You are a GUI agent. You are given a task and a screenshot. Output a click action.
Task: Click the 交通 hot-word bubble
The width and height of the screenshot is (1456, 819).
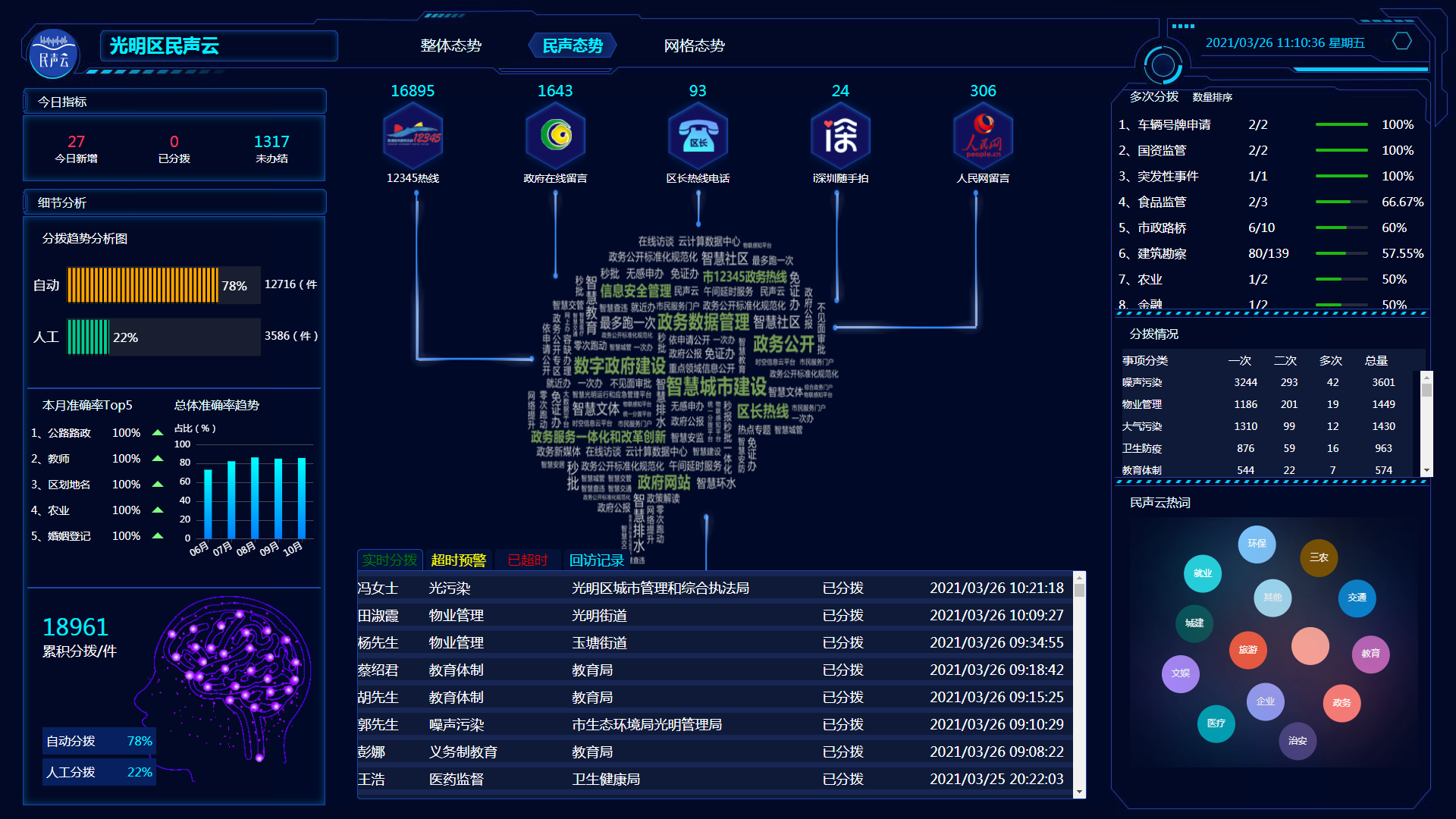(1357, 598)
